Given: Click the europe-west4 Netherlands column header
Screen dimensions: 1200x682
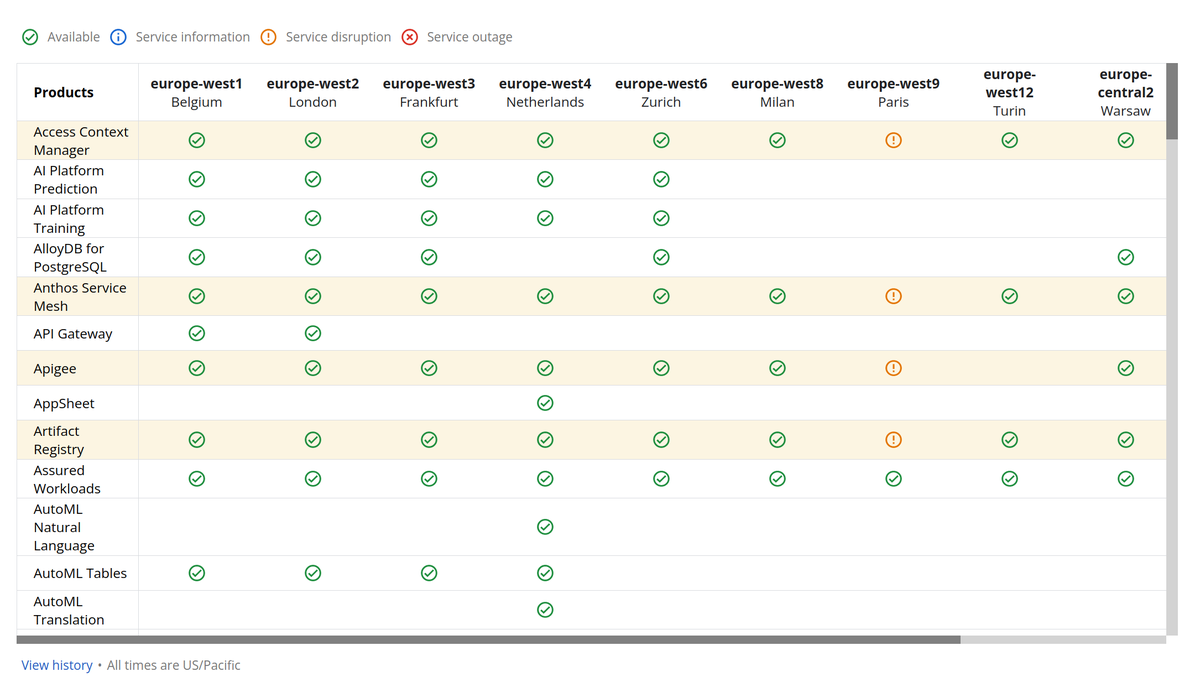Looking at the screenshot, I should (x=545, y=93).
